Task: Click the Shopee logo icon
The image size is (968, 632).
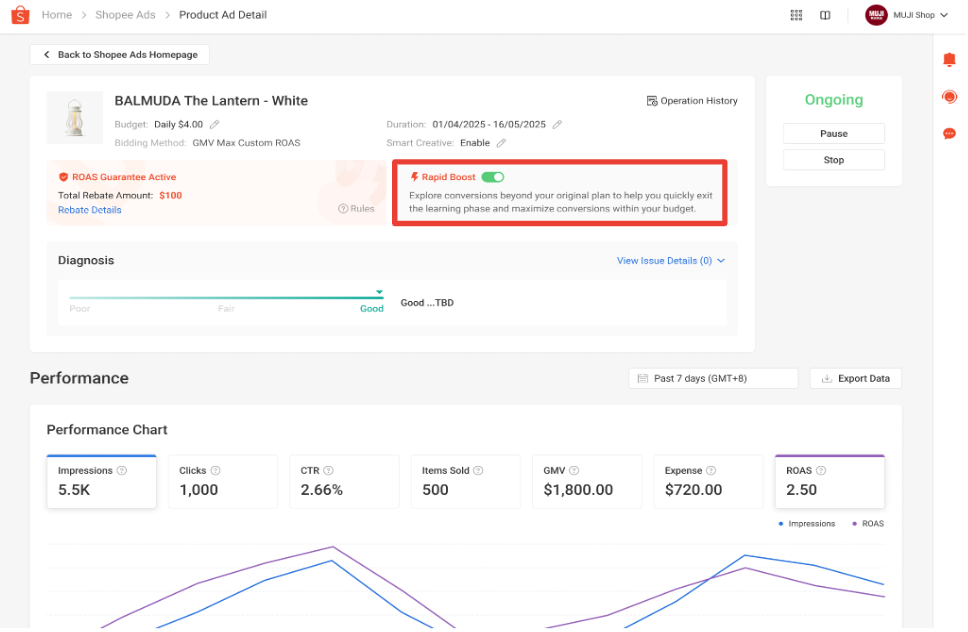Action: click(x=20, y=15)
